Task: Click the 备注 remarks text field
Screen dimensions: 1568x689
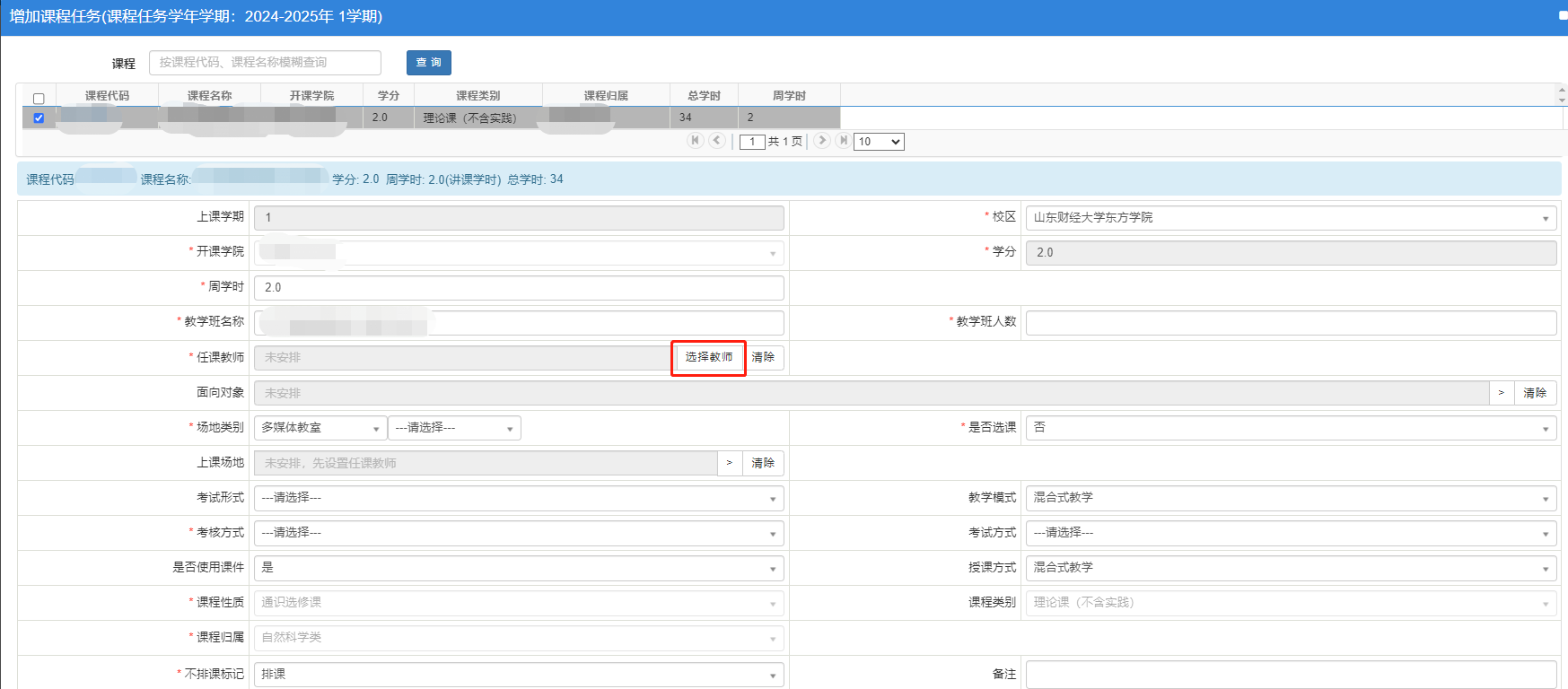Action: 1290,674
